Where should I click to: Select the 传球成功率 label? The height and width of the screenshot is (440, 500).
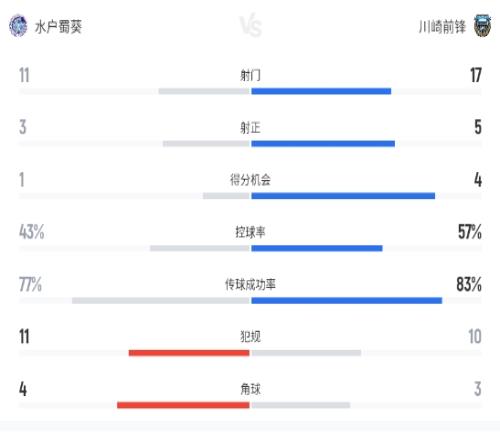[250, 284]
